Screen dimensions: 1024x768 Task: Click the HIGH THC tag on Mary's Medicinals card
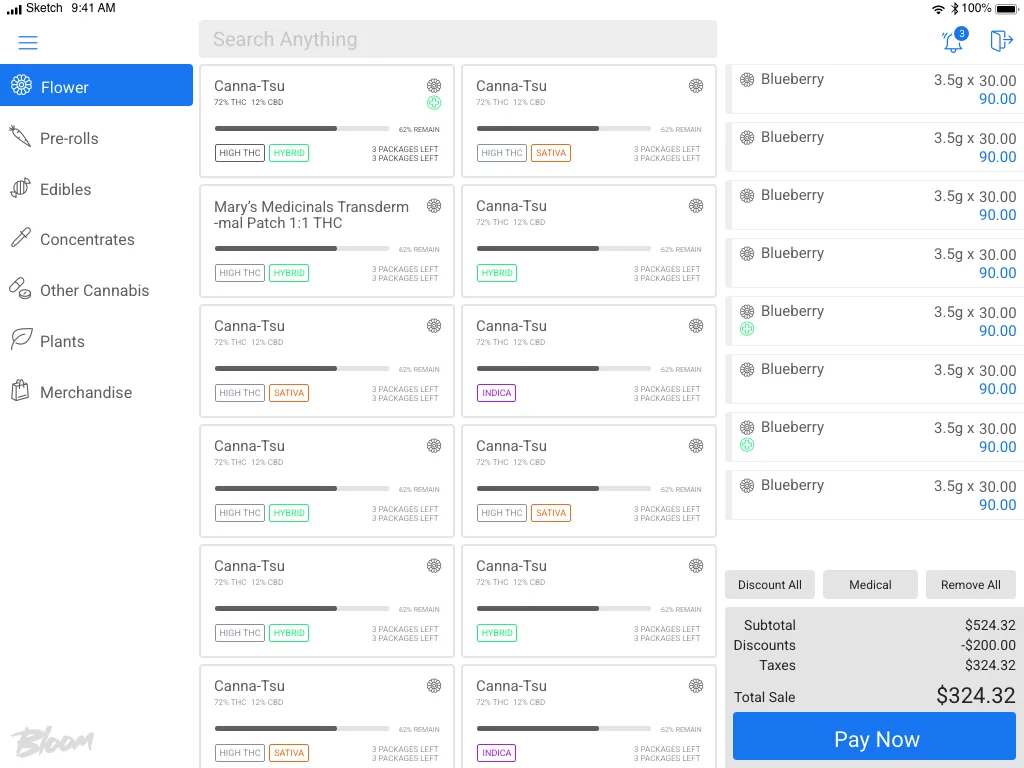coord(240,273)
